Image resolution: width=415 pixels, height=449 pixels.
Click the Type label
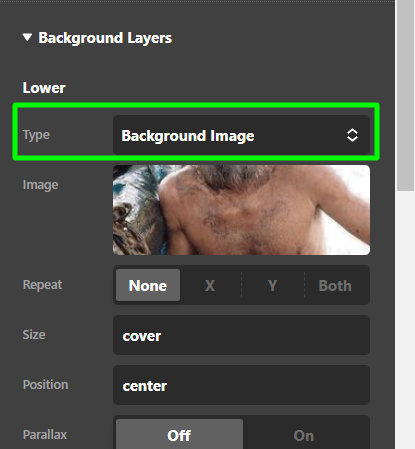click(36, 135)
